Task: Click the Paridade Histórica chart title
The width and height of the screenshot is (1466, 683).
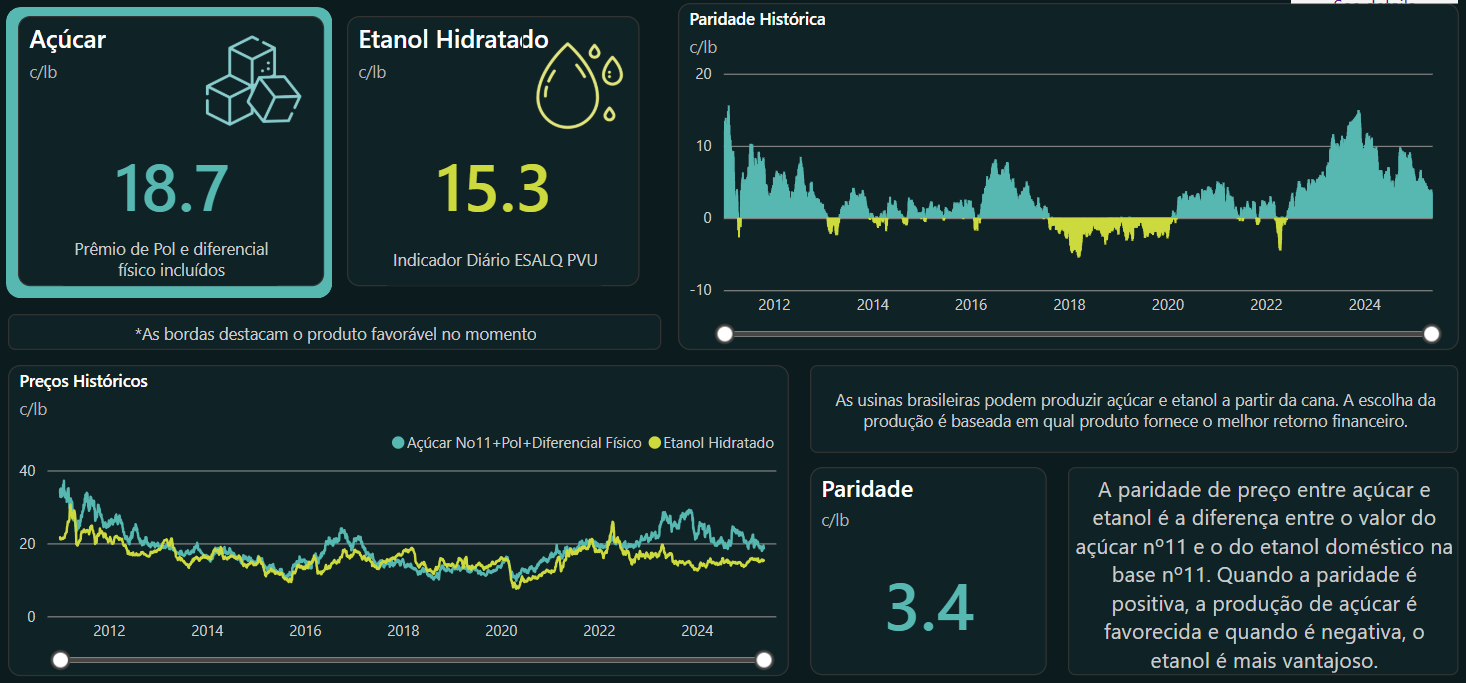Action: (757, 19)
